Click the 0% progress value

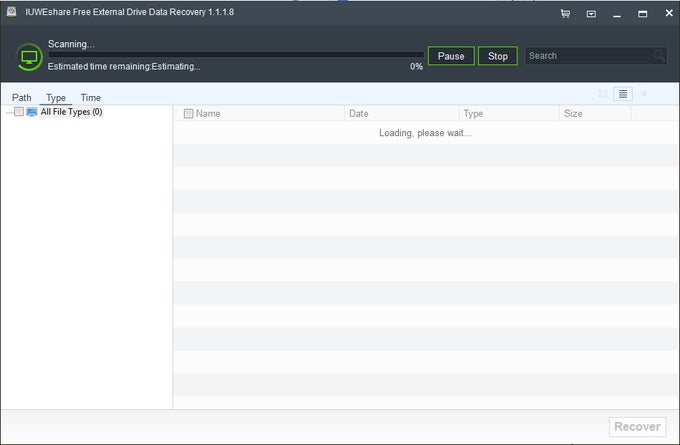tap(416, 66)
